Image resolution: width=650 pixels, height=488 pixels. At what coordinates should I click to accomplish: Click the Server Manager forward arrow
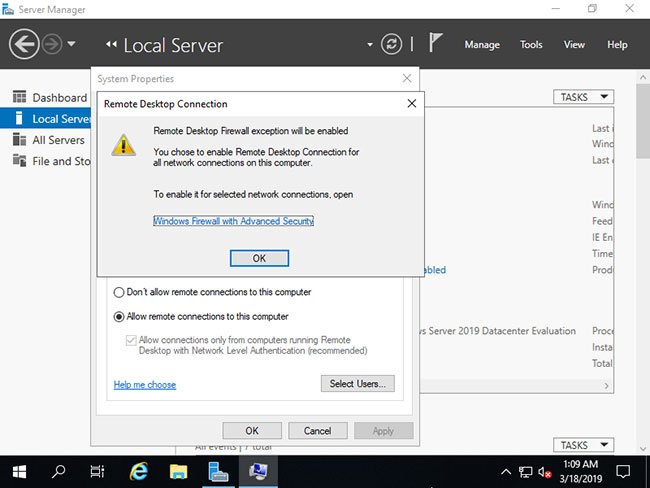[52, 44]
